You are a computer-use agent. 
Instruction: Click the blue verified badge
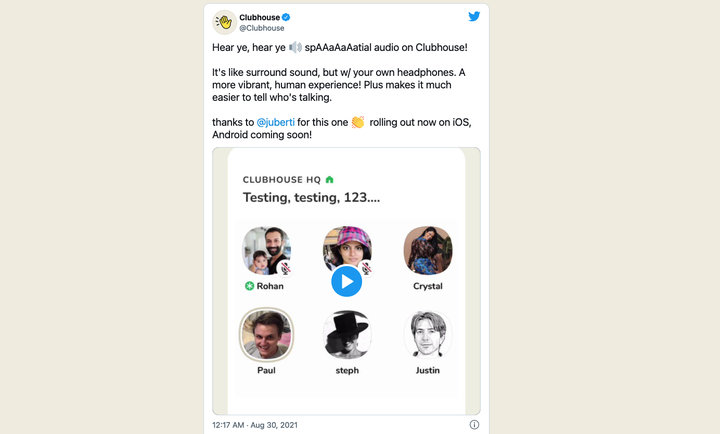pos(286,17)
